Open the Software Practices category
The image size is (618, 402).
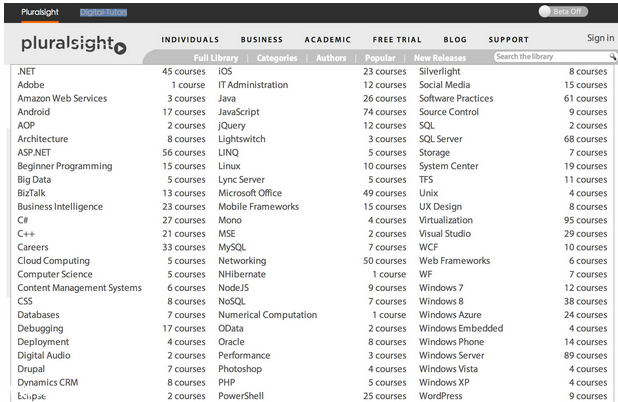coord(456,98)
